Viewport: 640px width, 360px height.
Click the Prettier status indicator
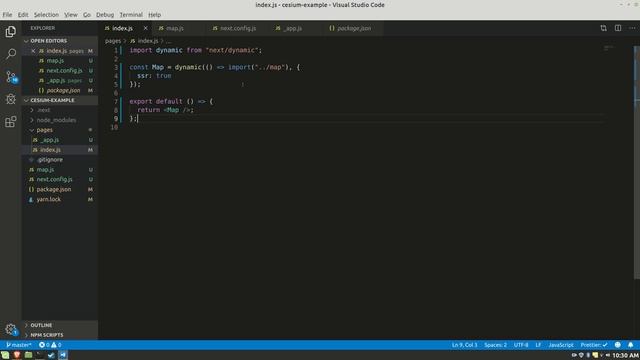coord(593,345)
